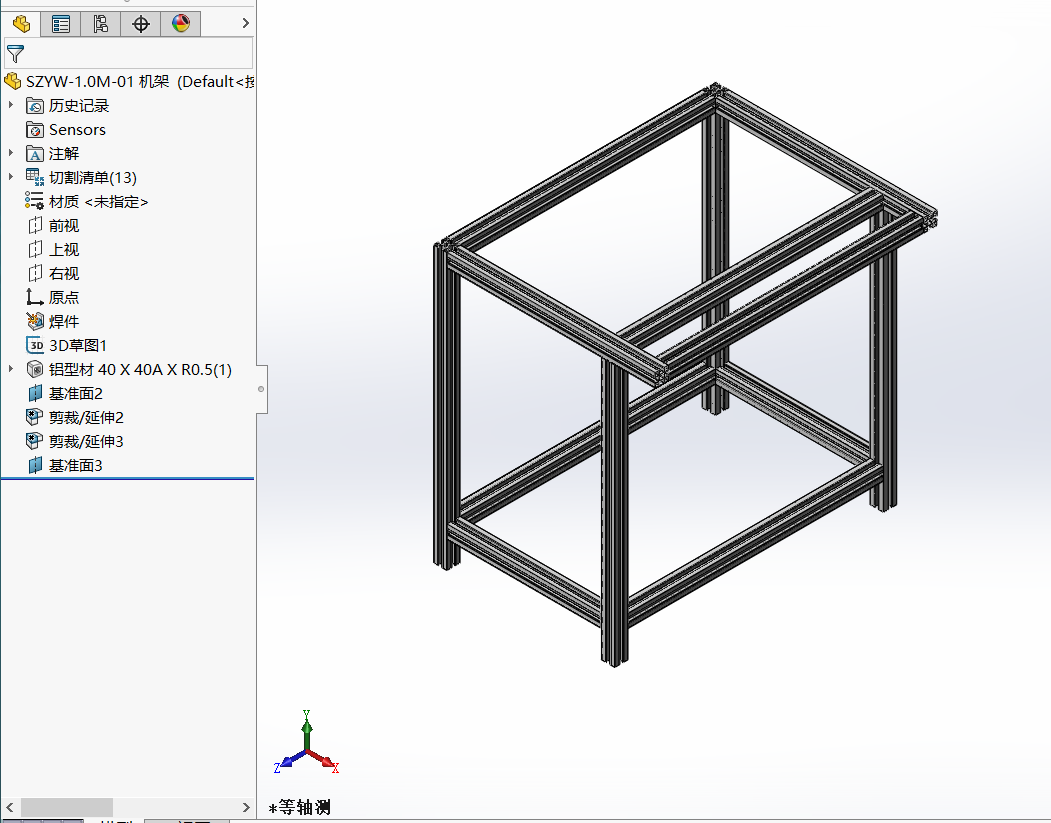Open the FeatureManager design tree tab
Viewport: 1051px width, 823px height.
tap(21, 24)
